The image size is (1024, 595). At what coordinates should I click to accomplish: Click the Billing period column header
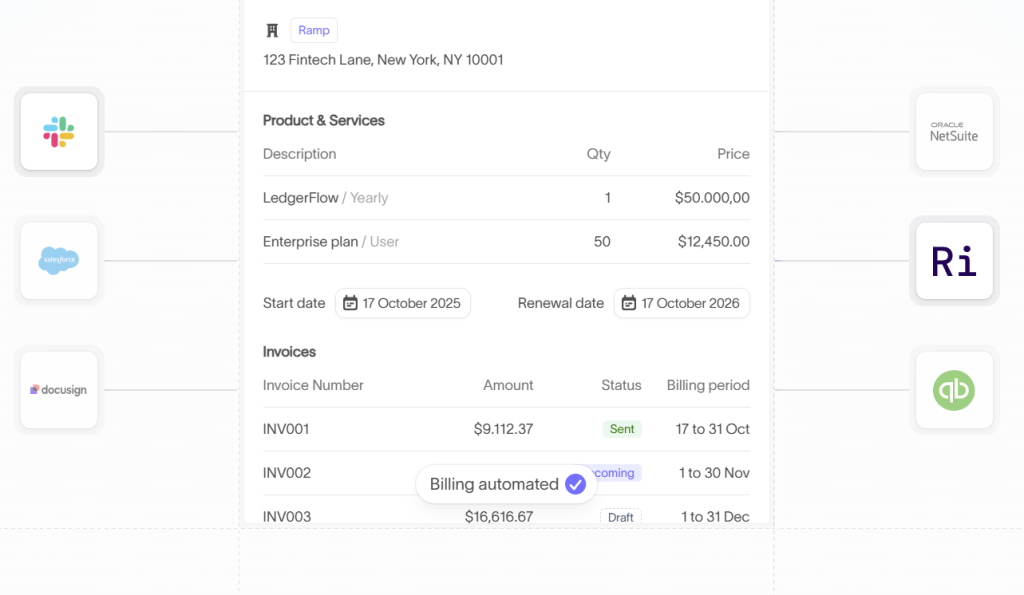pyautogui.click(x=708, y=385)
